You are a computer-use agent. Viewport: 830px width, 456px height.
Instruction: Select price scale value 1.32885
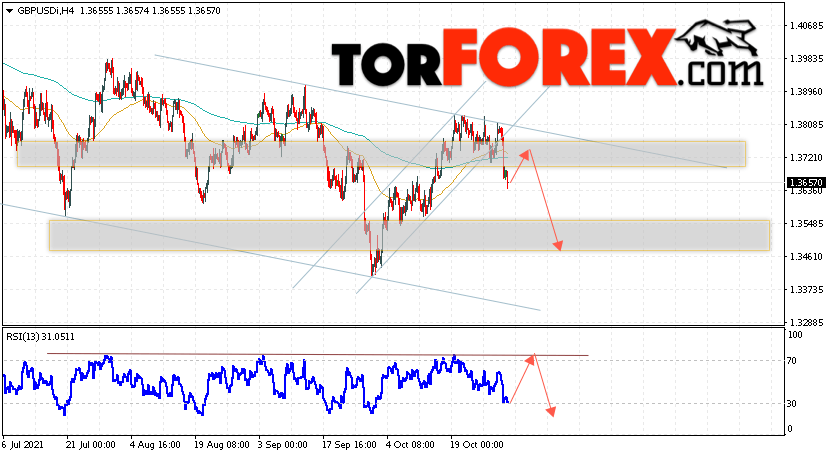pos(806,322)
